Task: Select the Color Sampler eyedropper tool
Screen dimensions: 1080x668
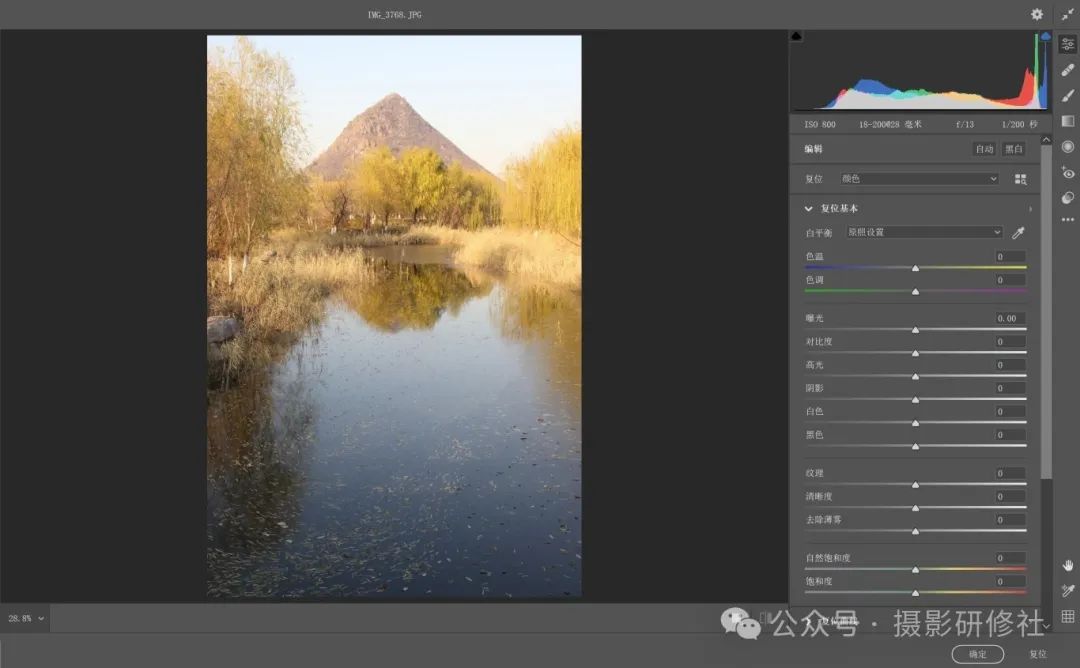Action: tap(1068, 591)
